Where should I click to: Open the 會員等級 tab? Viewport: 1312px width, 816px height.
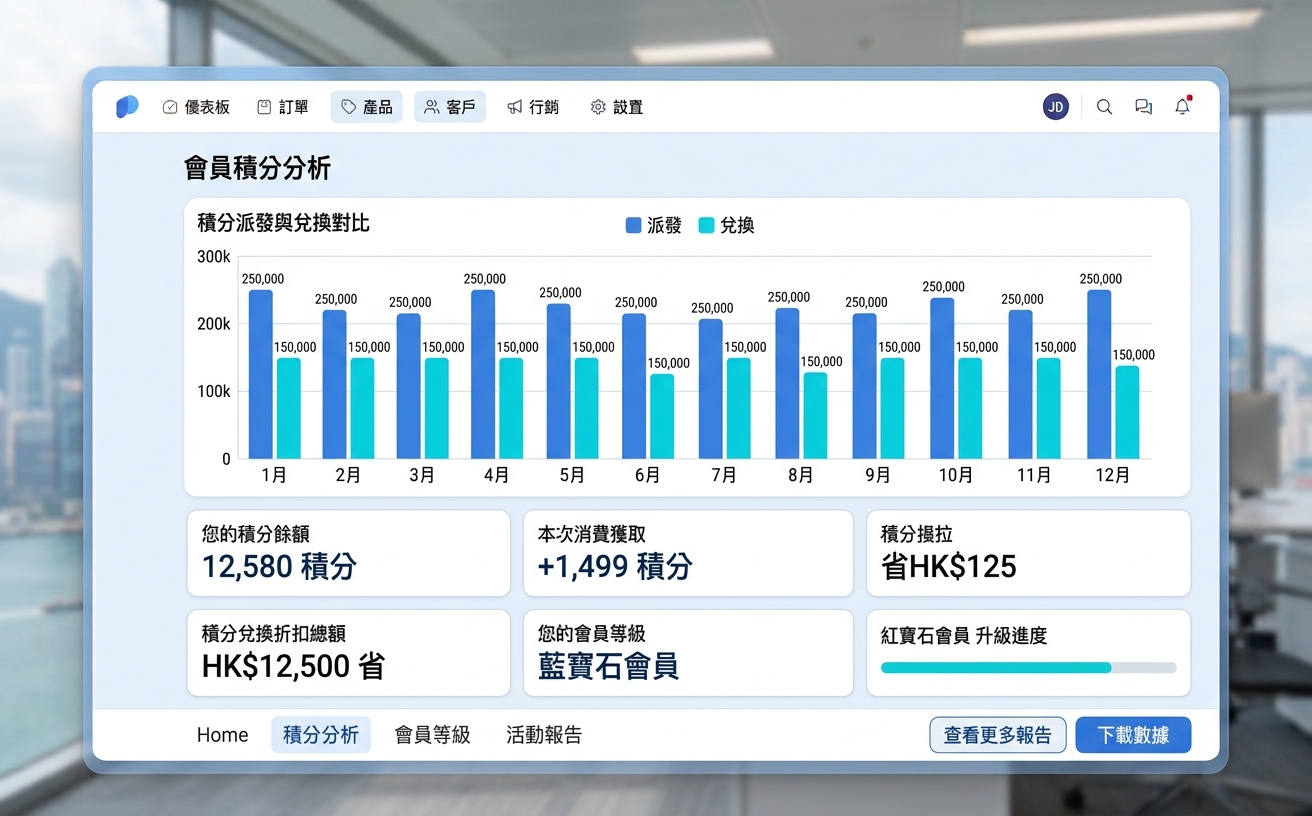(x=432, y=735)
